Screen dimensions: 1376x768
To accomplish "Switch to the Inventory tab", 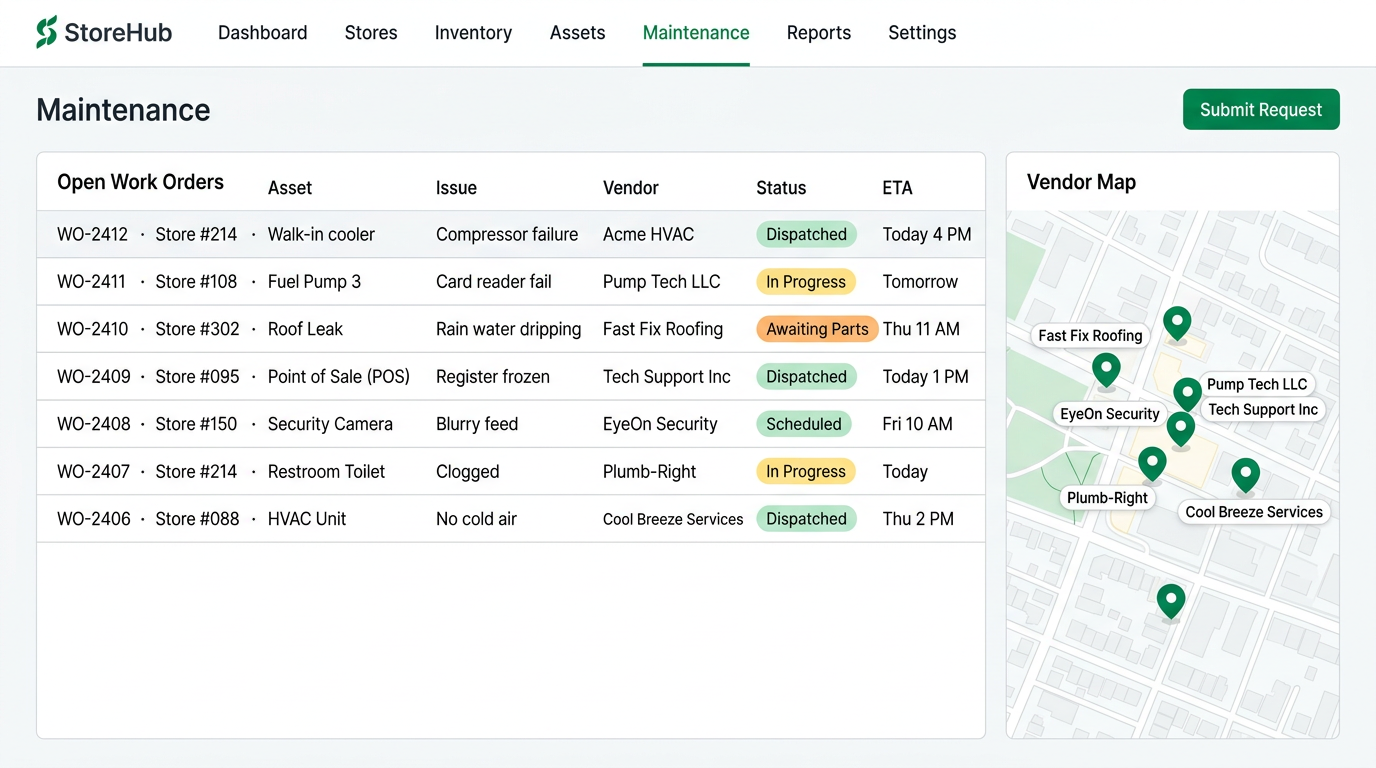I will [473, 33].
